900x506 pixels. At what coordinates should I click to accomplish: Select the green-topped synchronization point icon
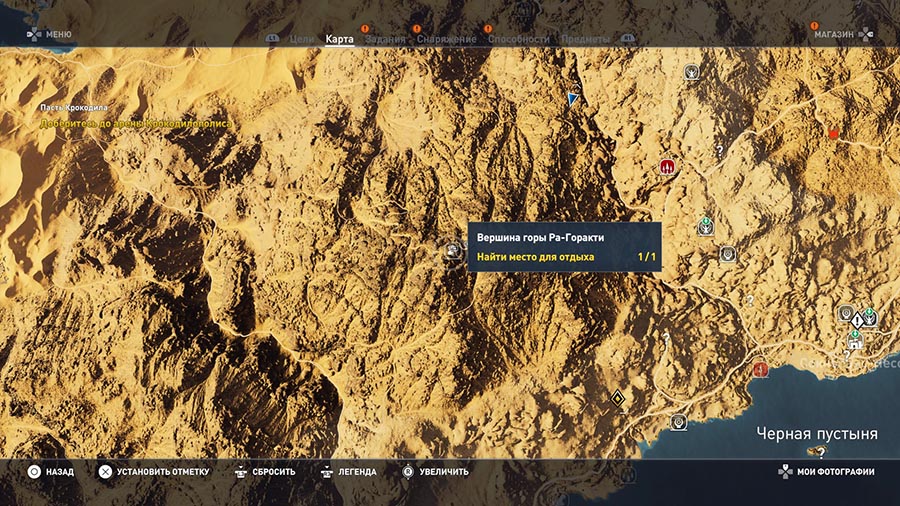tap(706, 225)
